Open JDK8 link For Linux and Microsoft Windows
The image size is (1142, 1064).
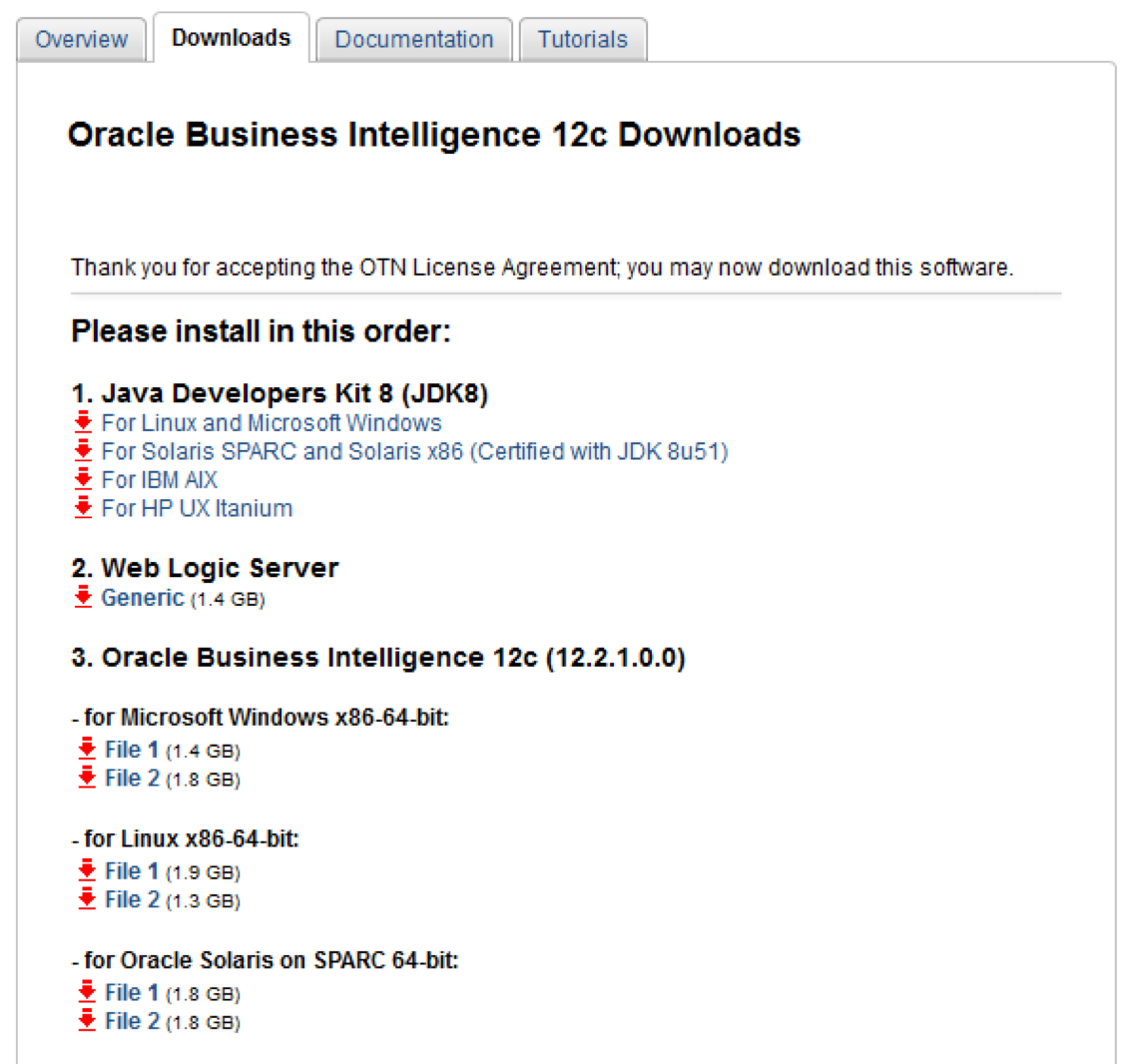pos(271,423)
